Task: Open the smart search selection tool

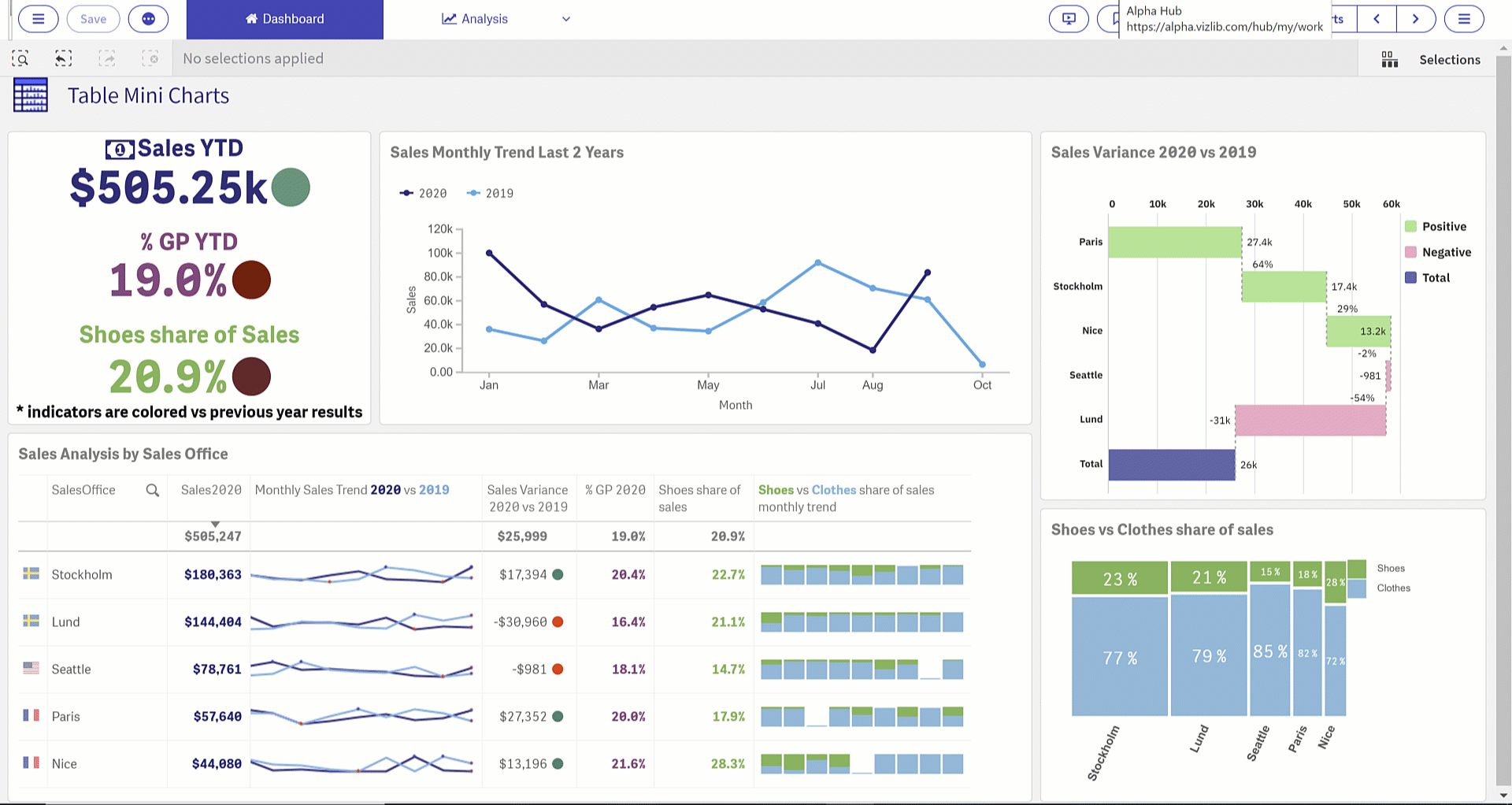Action: pos(20,58)
